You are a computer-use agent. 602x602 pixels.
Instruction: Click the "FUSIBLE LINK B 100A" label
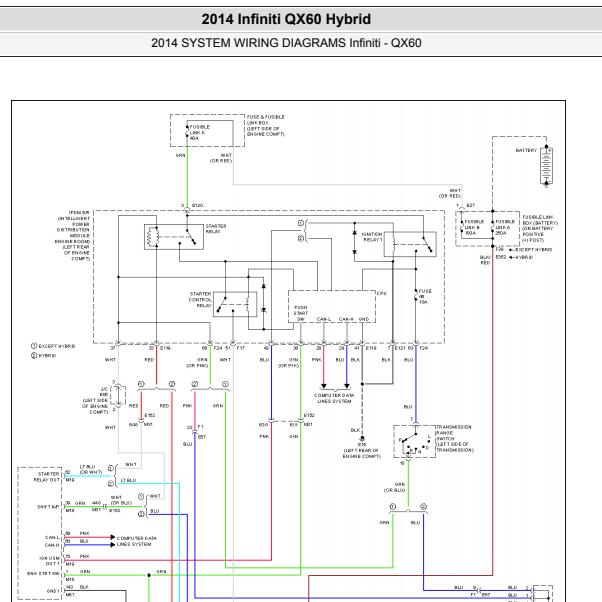click(x=474, y=227)
